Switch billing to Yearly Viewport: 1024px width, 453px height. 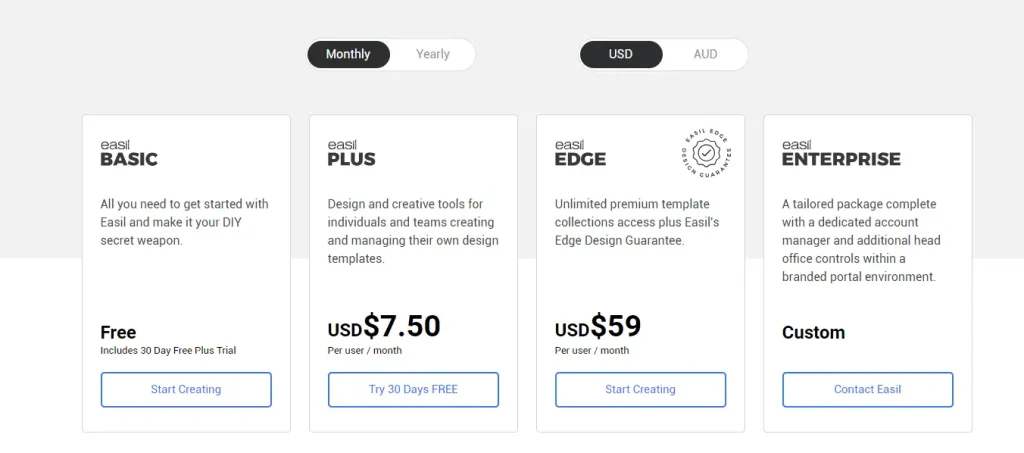(433, 54)
